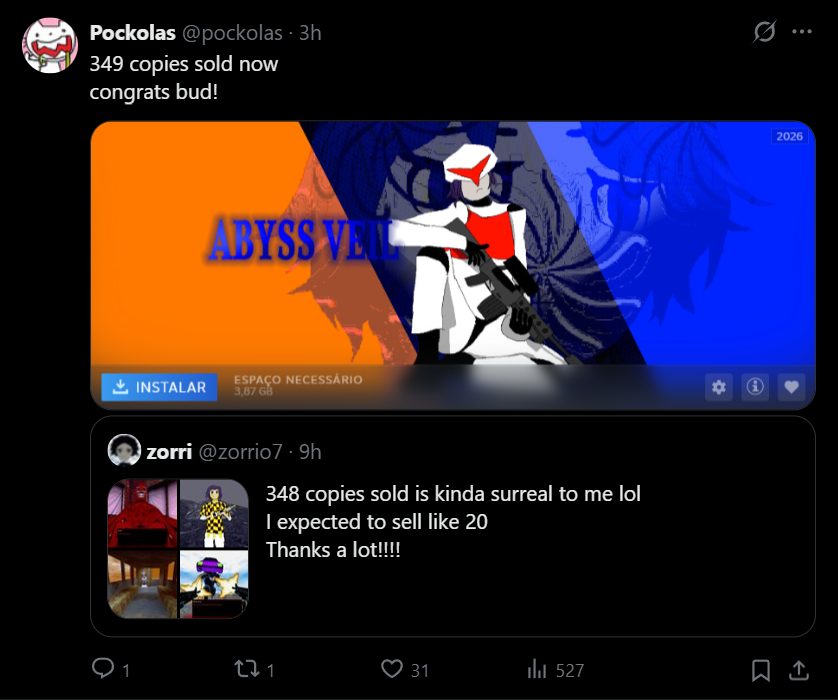Bookmark this post
838x700 pixels.
pyautogui.click(x=761, y=670)
